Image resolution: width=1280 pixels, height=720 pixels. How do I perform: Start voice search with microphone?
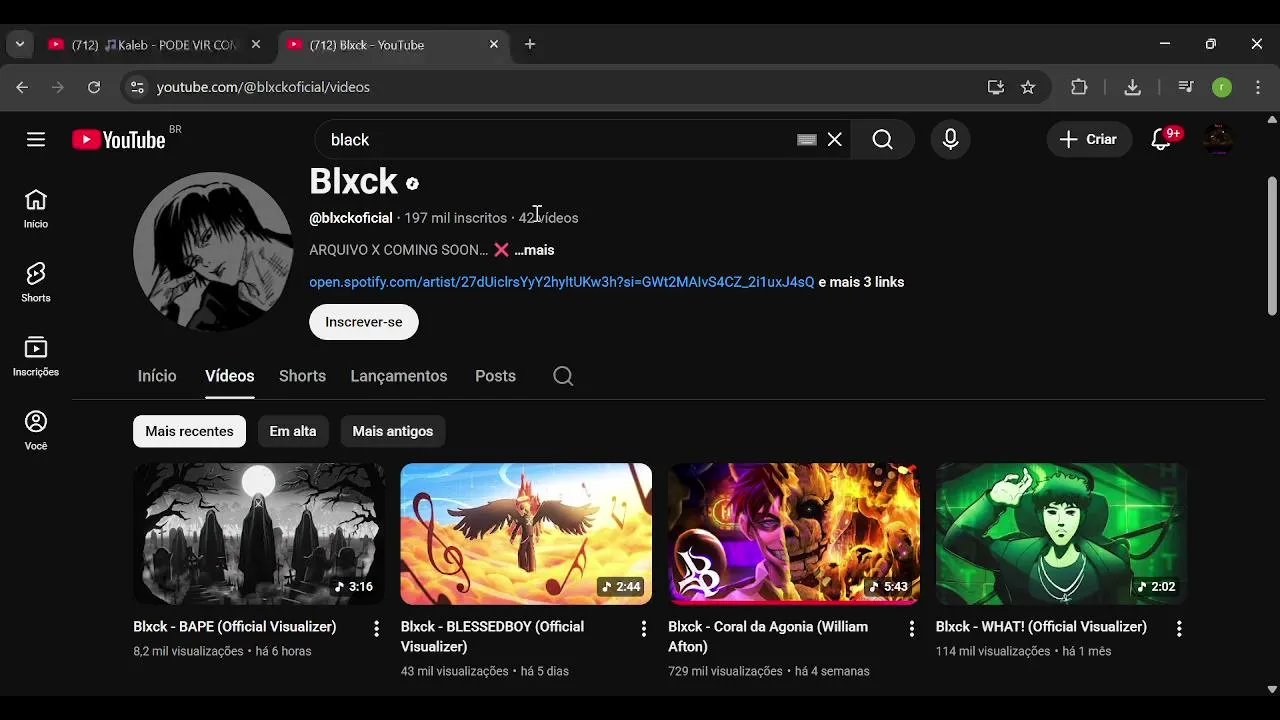951,140
